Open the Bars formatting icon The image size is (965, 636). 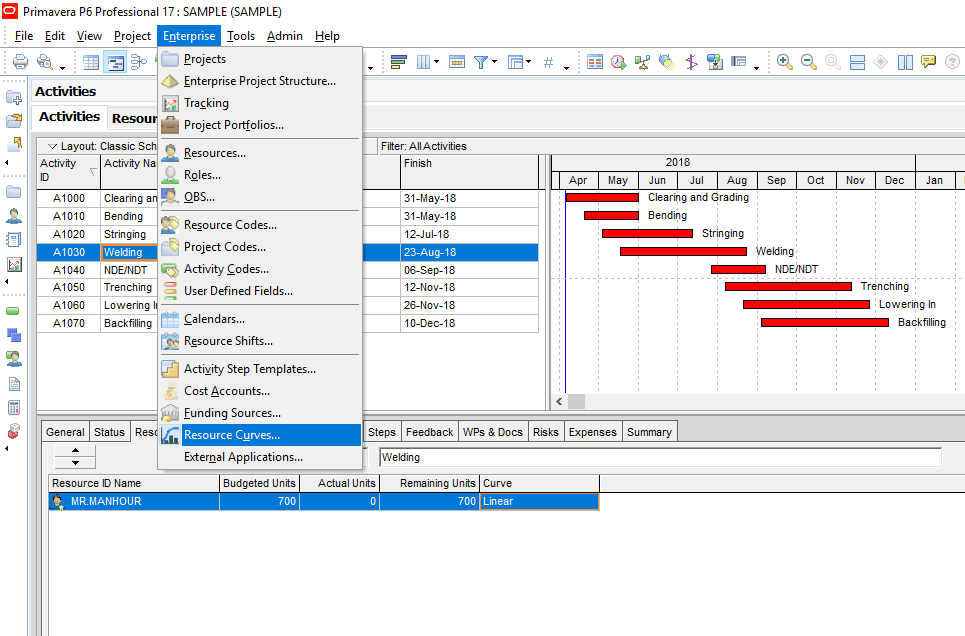(399, 62)
